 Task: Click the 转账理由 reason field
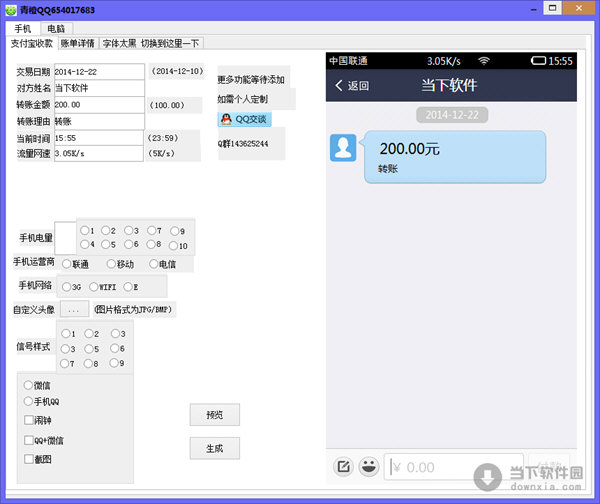click(99, 122)
